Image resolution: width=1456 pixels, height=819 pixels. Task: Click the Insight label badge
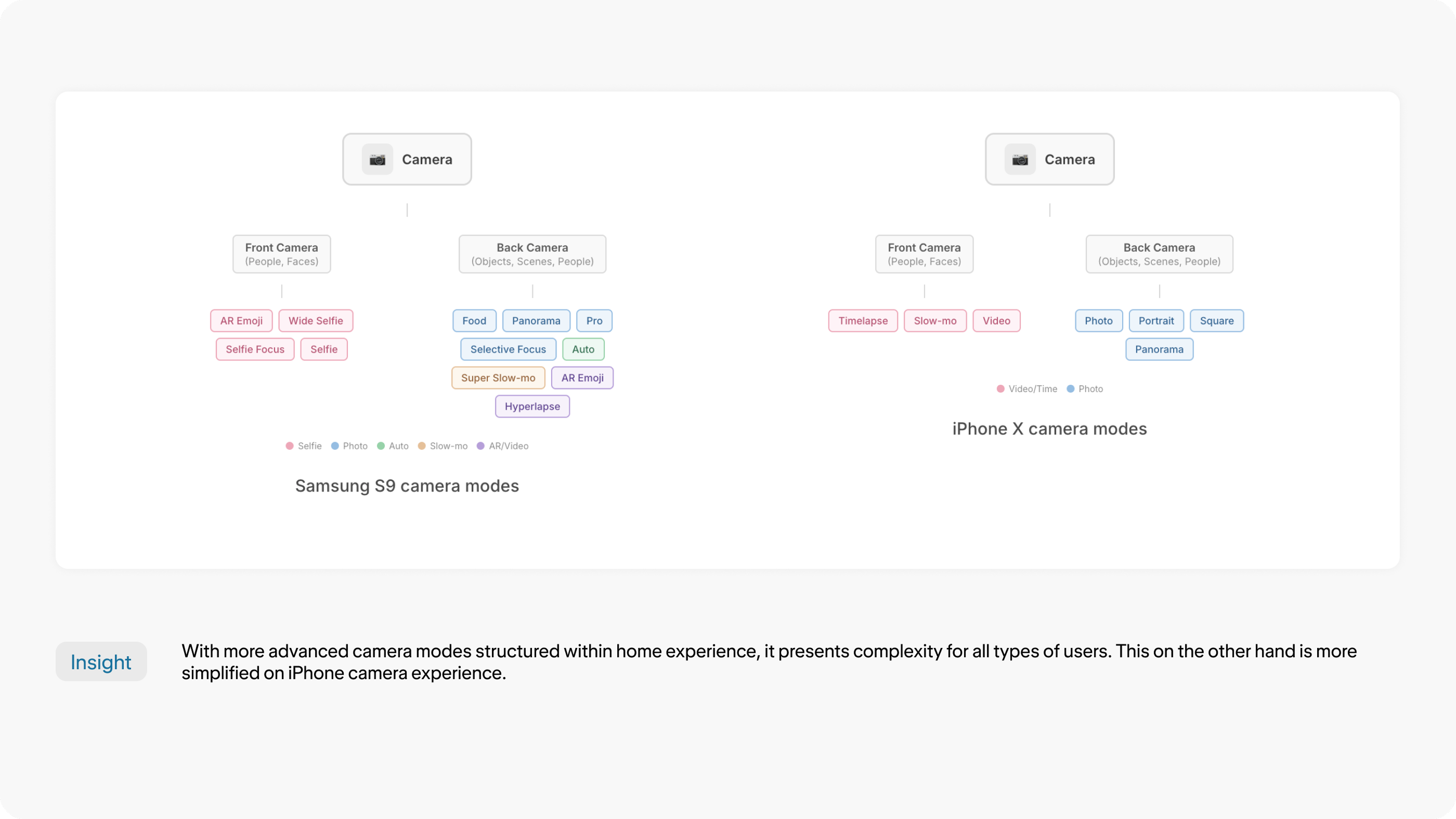click(101, 661)
